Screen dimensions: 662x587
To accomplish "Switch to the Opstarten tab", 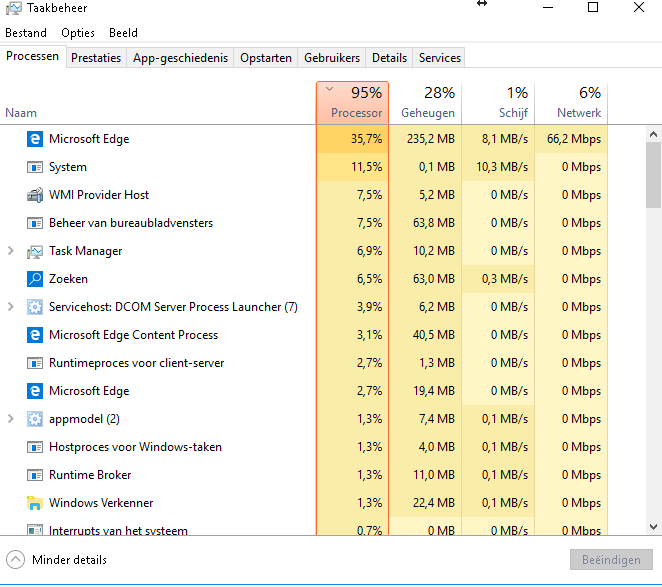I will [x=266, y=58].
